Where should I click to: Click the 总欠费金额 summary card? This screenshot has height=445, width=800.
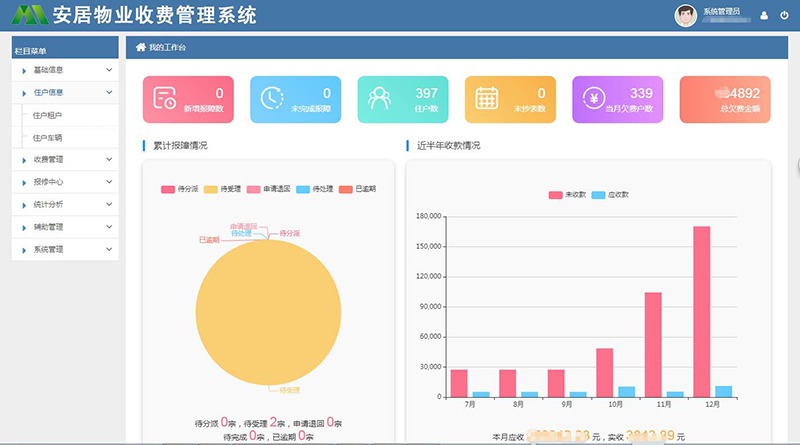725,98
